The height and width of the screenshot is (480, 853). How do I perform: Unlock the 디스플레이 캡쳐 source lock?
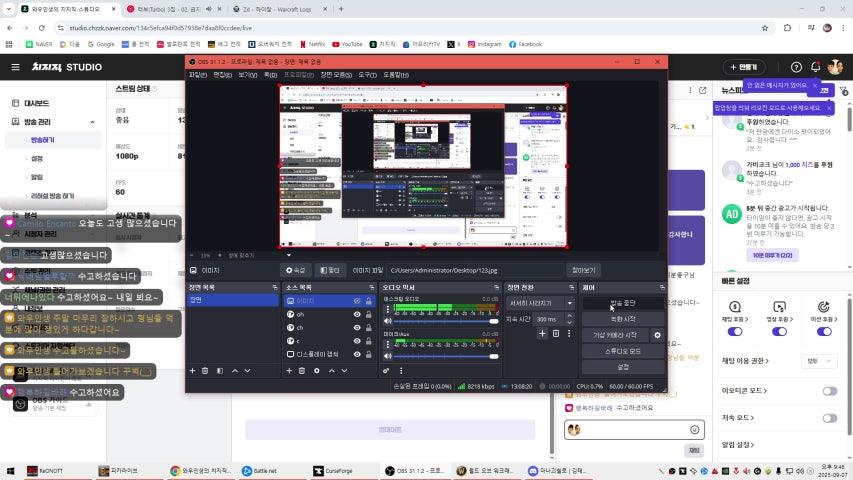pos(369,354)
